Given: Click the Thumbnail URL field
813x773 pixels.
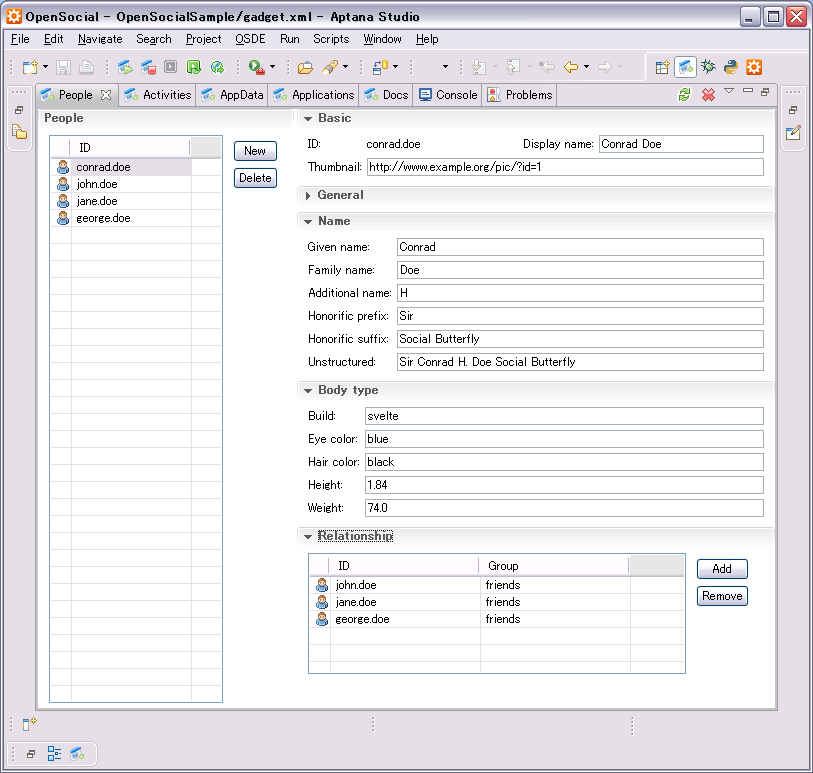Looking at the screenshot, I should tap(565, 167).
